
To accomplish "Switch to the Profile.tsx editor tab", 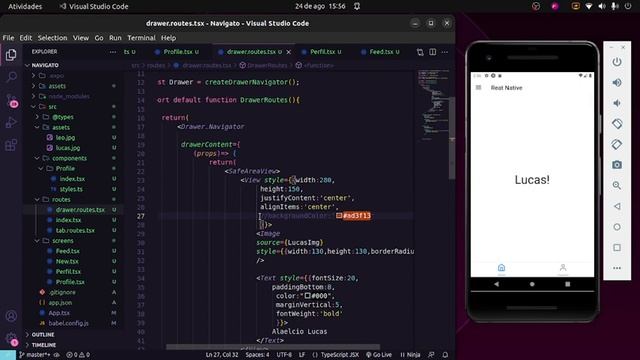I will (177, 52).
